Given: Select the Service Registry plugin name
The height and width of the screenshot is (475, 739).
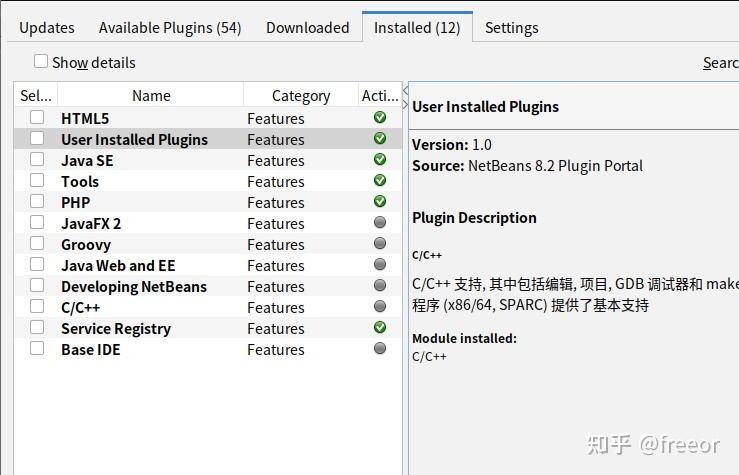Looking at the screenshot, I should [116, 328].
